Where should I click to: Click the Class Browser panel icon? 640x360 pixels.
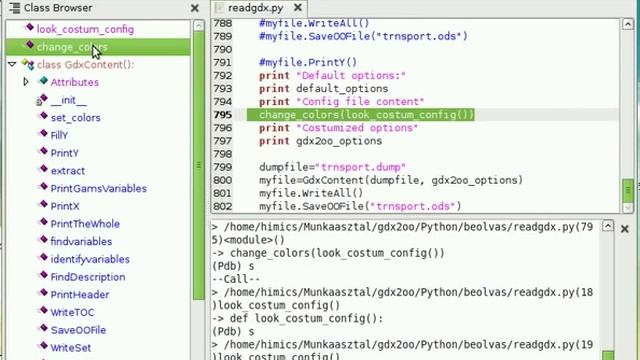point(15,8)
